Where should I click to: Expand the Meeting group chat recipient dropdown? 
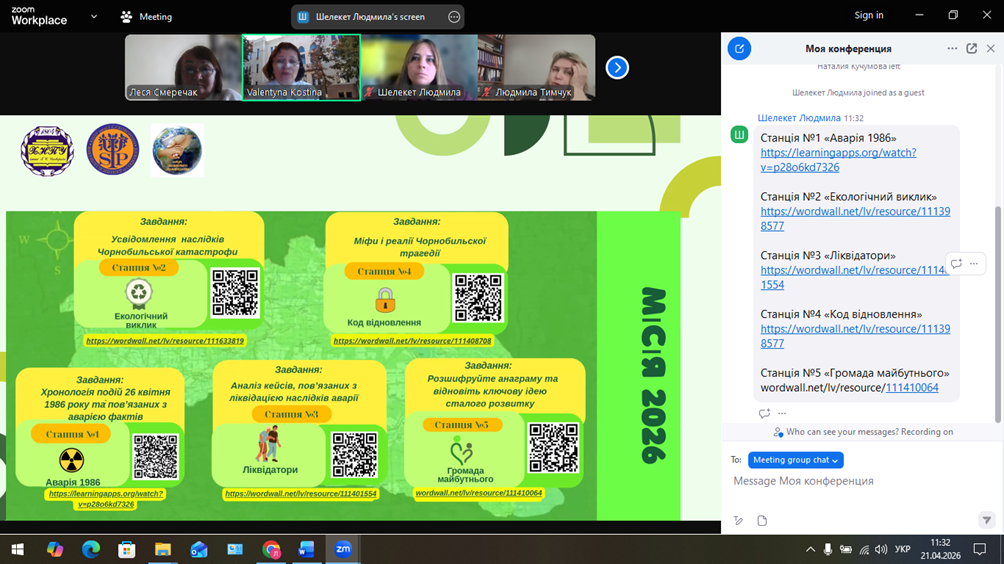(x=796, y=460)
